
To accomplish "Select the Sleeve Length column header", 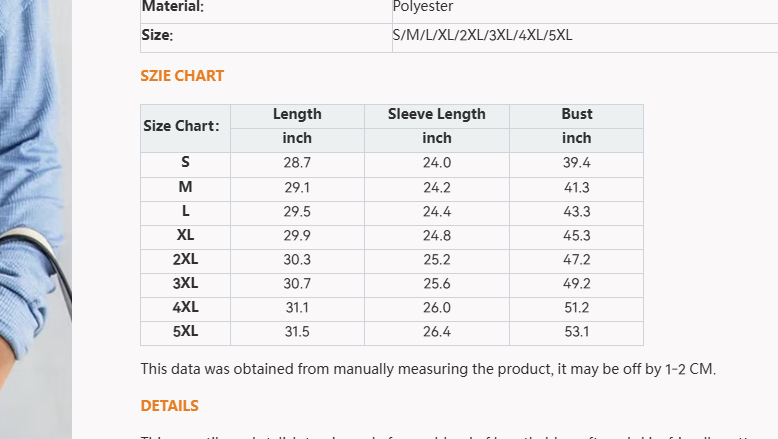I will pos(436,114).
